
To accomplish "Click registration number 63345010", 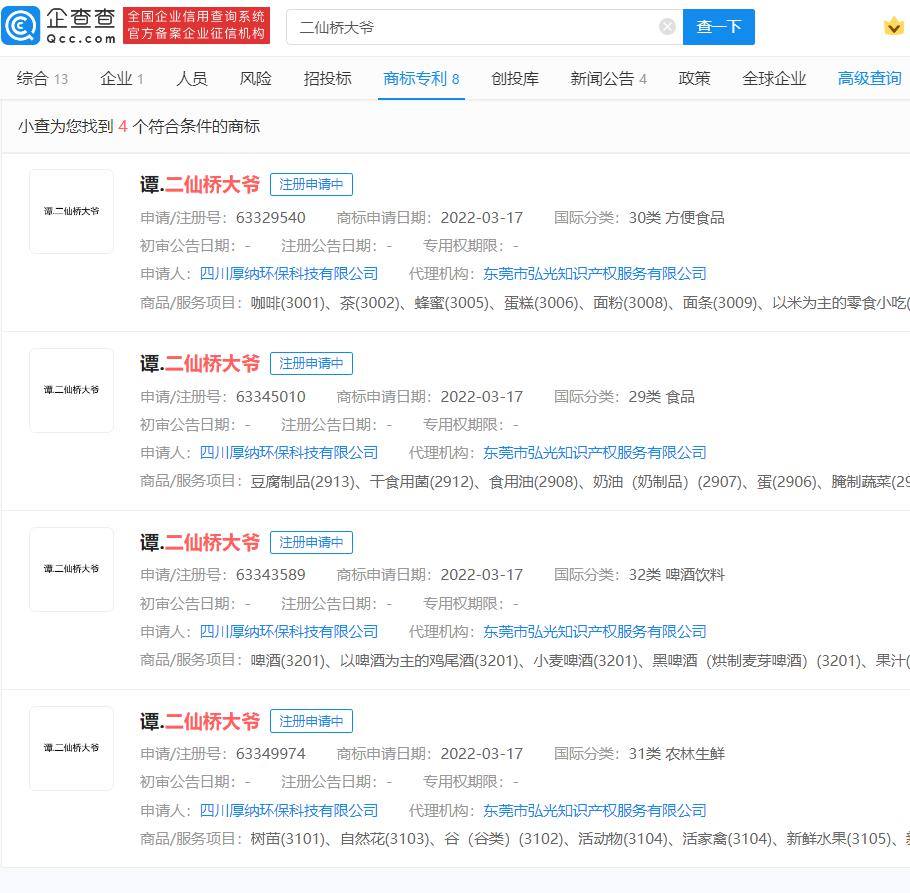I will point(270,397).
